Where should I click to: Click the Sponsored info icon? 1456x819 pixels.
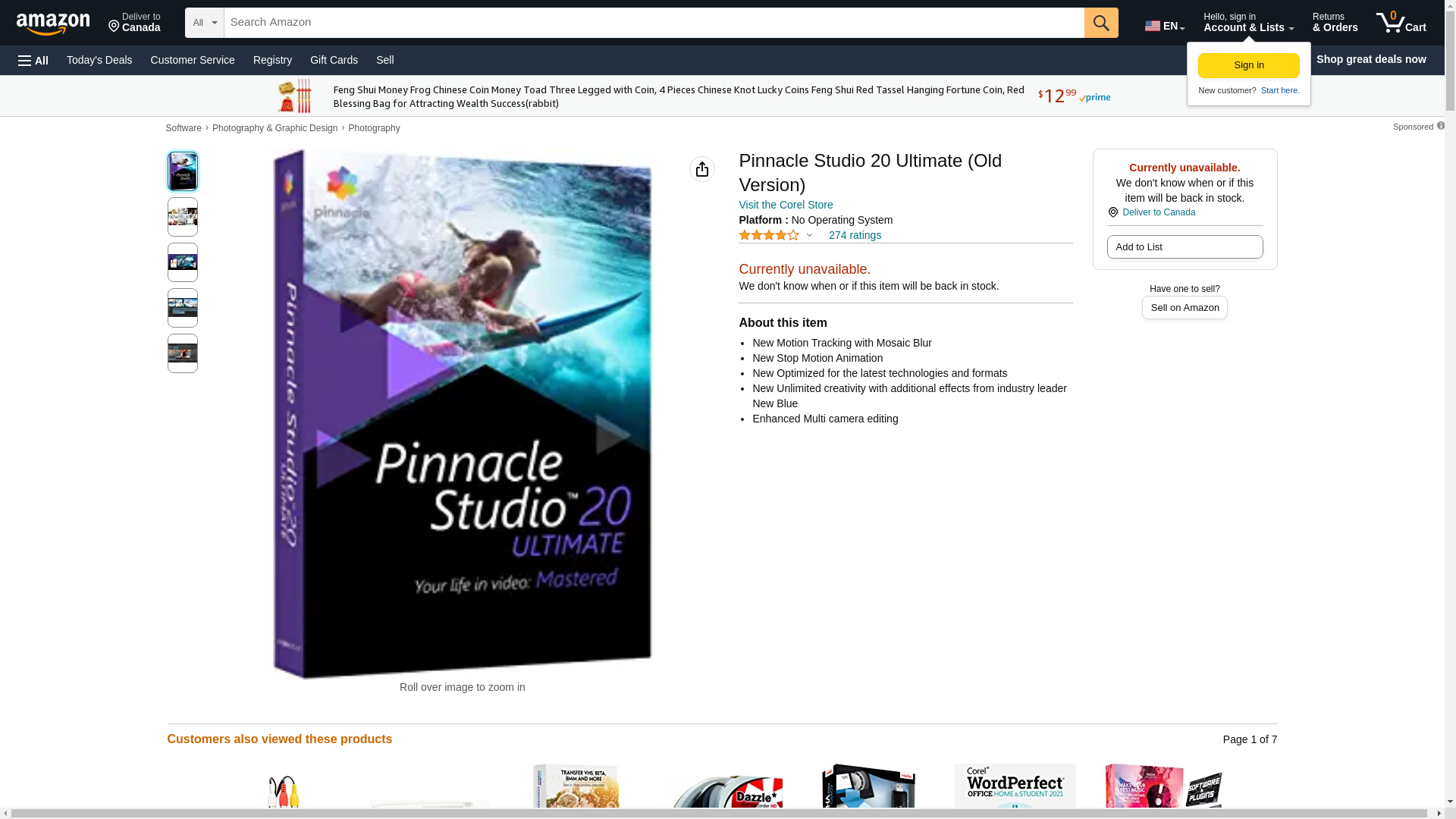point(1440,126)
